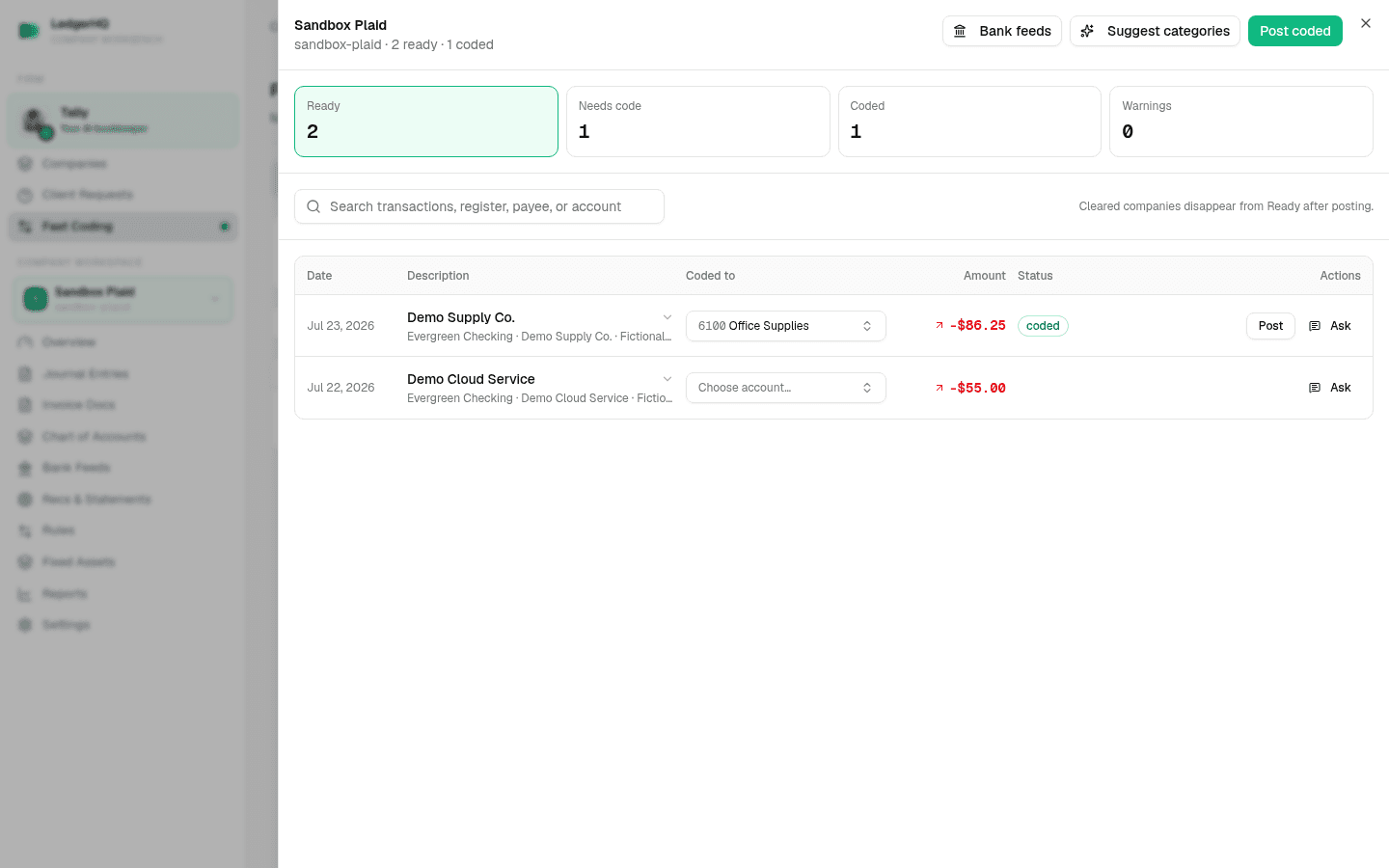
Task: Post the Demo Supply Co. transaction
Action: [x=1270, y=326]
